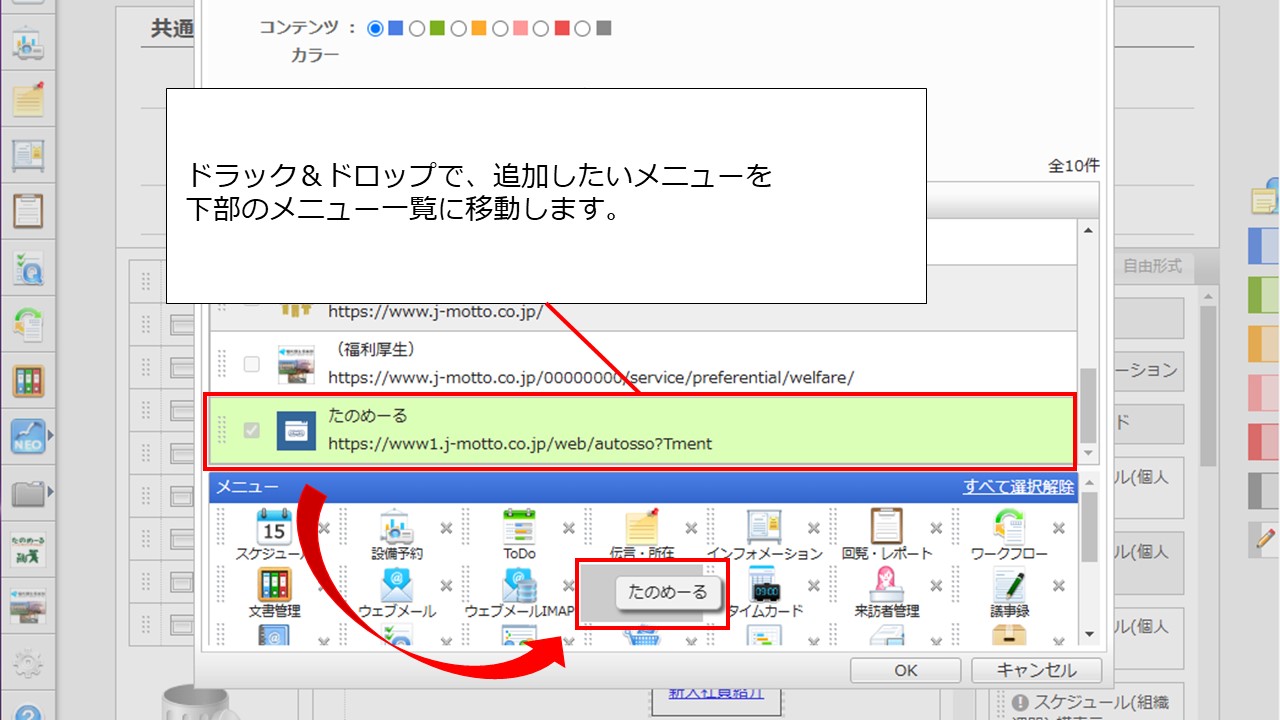1280x720 pixels.
Task: Select the ToDo menu icon
Action: coord(519,525)
